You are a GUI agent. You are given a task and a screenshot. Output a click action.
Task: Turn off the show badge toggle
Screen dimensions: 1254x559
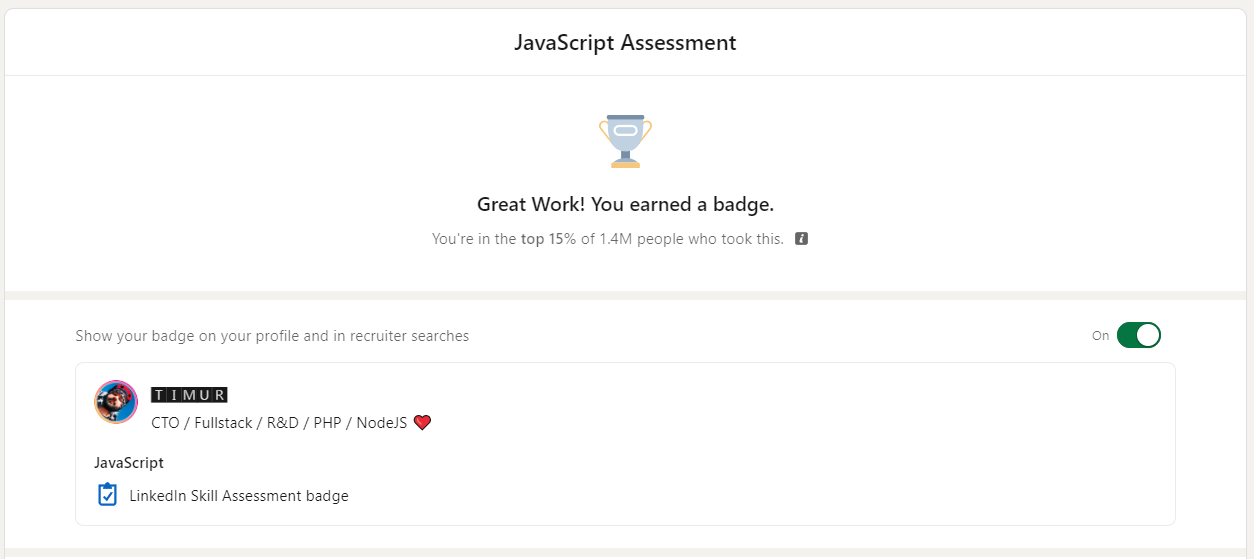(x=1138, y=336)
